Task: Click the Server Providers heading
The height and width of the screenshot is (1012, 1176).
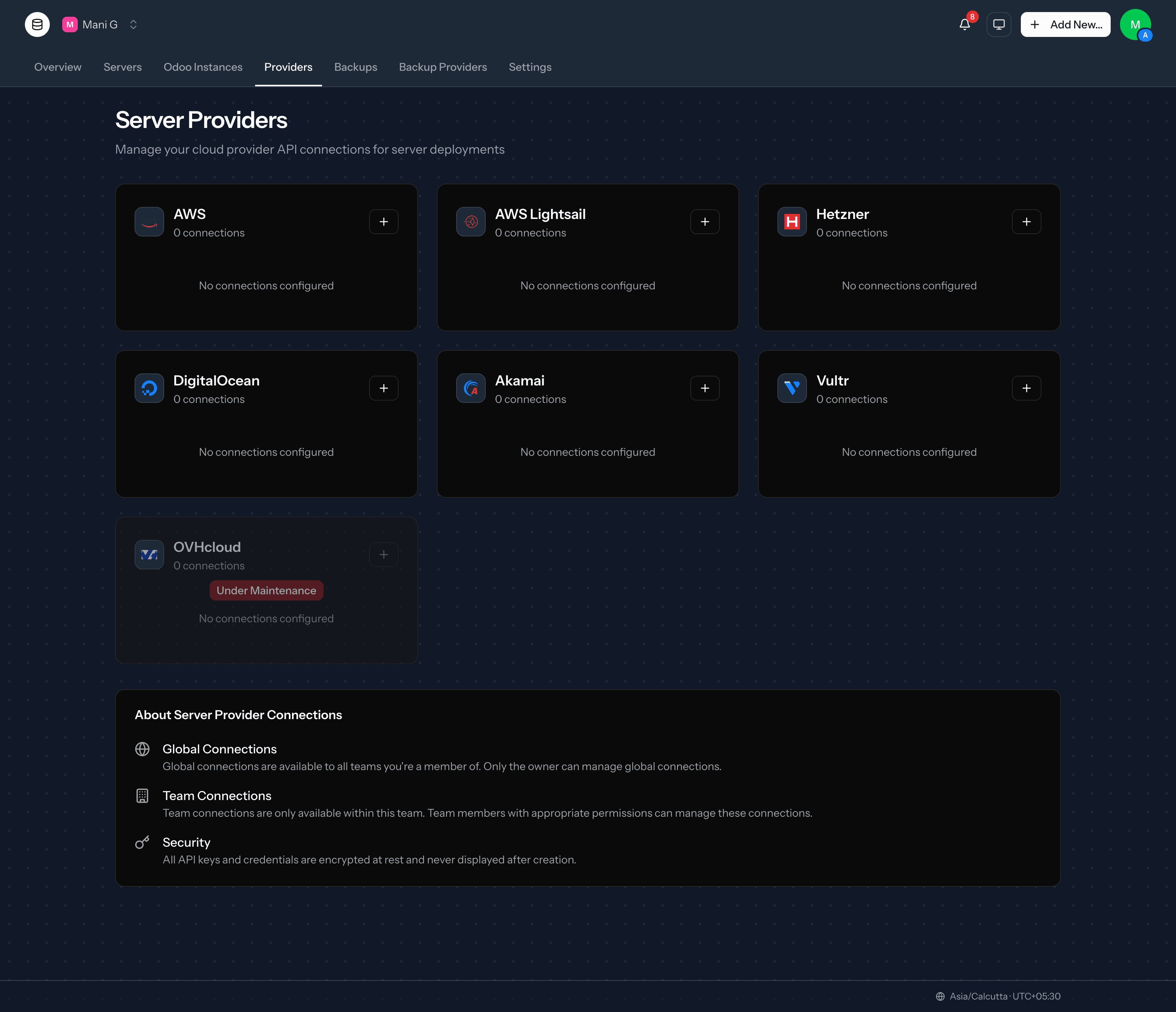Action: [x=201, y=120]
